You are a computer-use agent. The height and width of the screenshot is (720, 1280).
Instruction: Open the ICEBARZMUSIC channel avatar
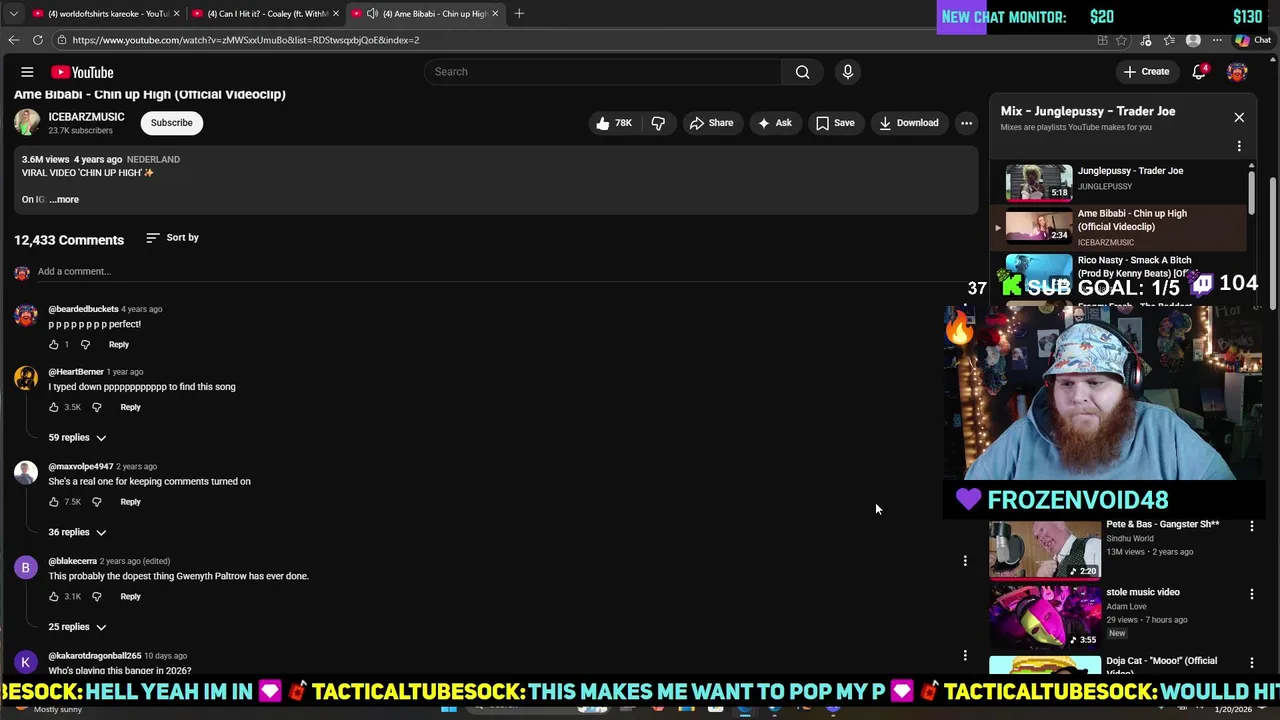(x=27, y=122)
